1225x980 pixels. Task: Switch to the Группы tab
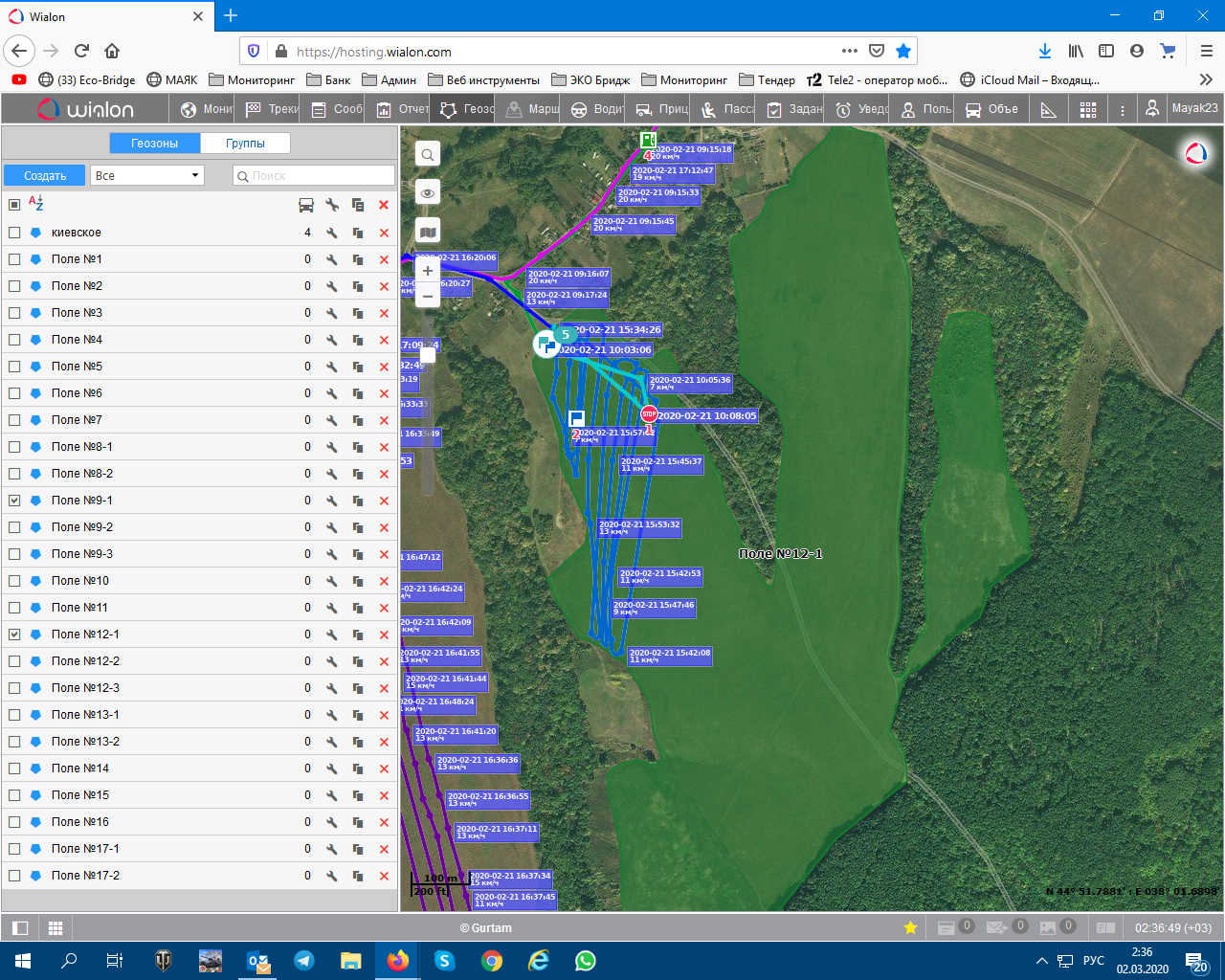click(x=245, y=143)
